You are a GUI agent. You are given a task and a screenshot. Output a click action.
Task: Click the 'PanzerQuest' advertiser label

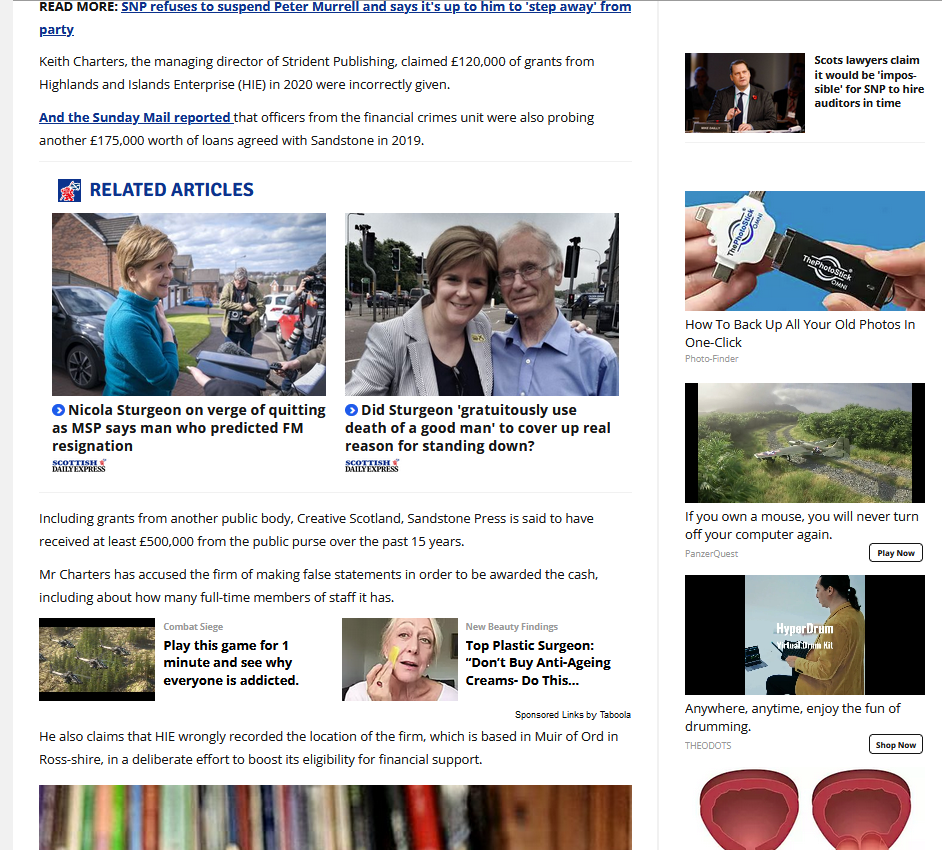711,553
